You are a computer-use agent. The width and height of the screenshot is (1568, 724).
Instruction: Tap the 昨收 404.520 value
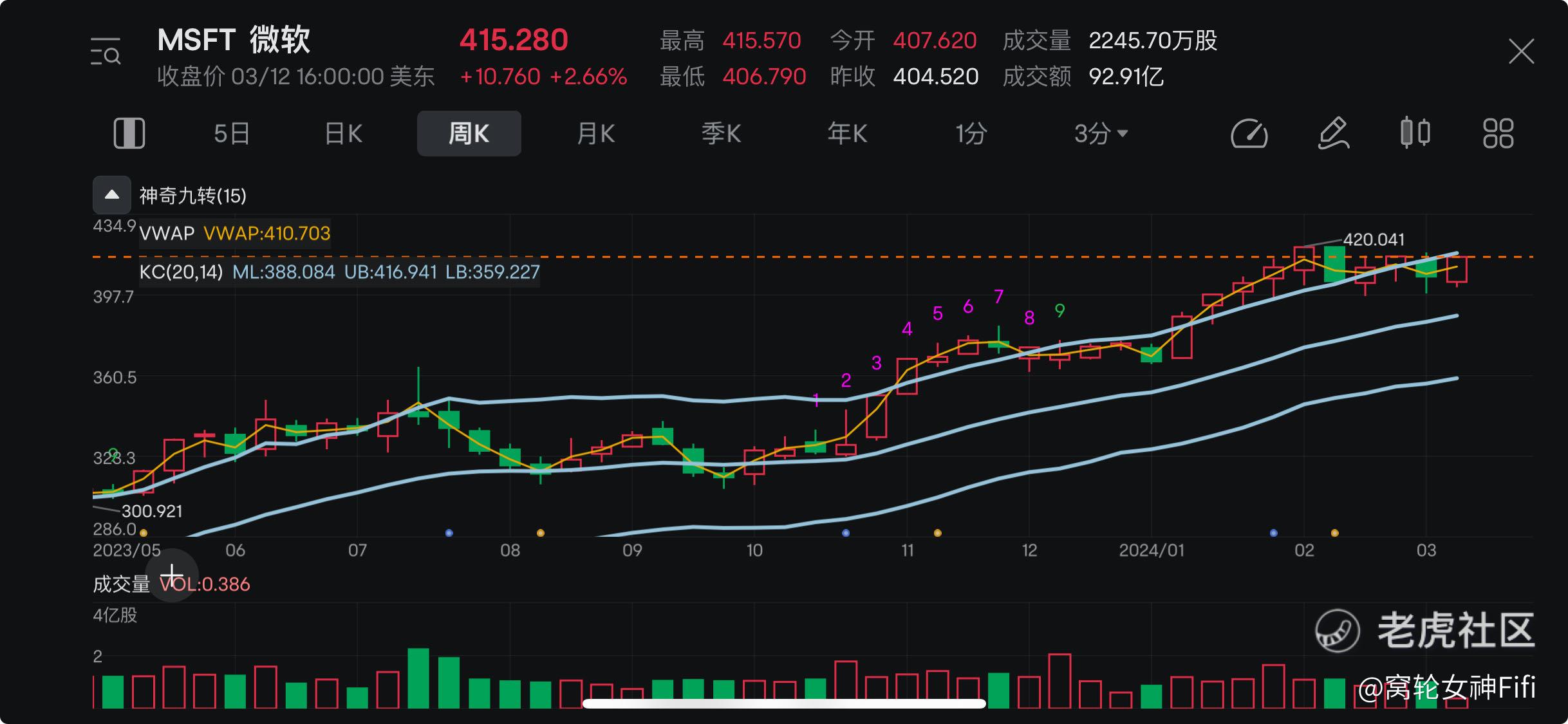(x=904, y=77)
